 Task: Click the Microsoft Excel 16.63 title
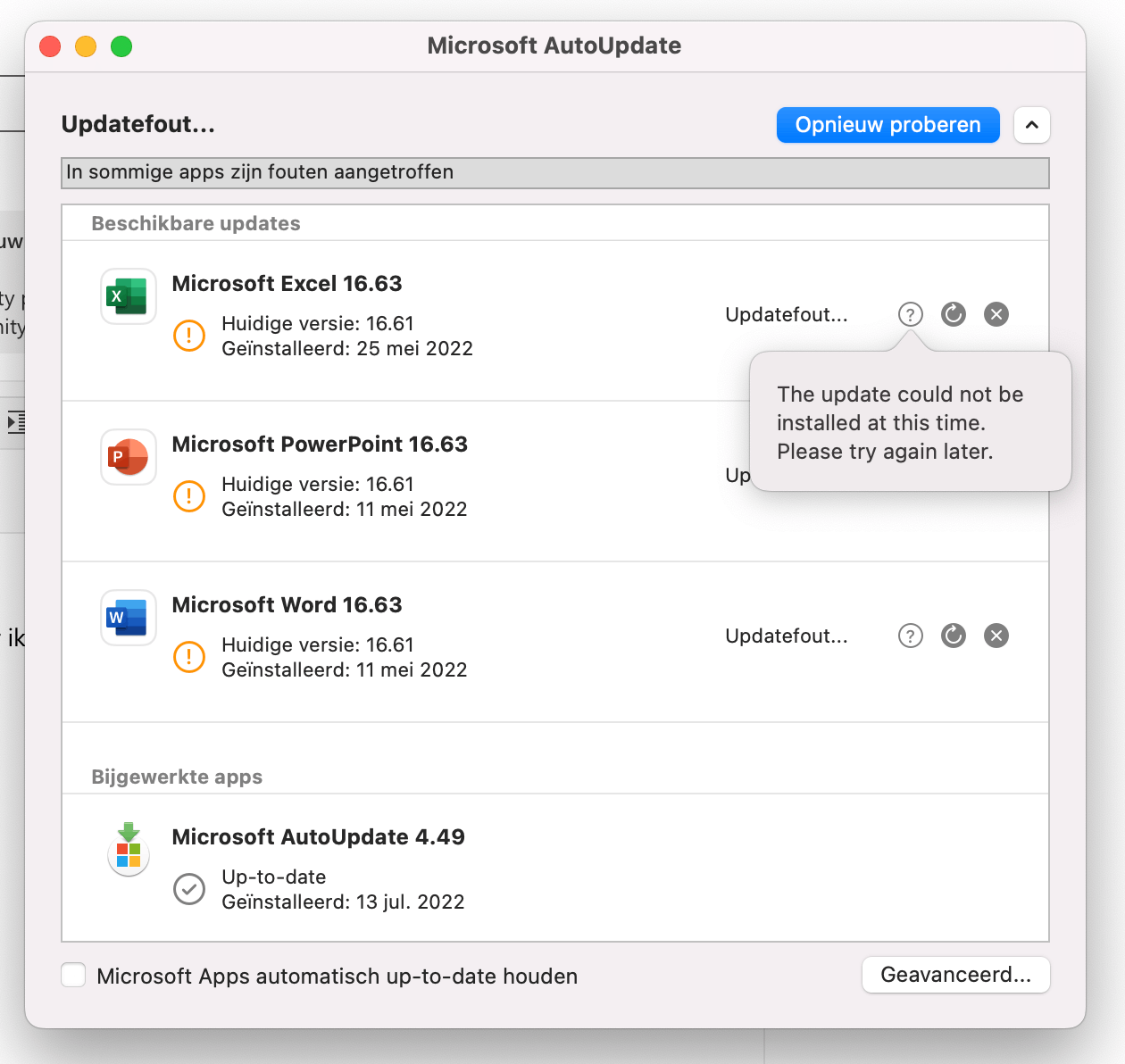(x=287, y=283)
